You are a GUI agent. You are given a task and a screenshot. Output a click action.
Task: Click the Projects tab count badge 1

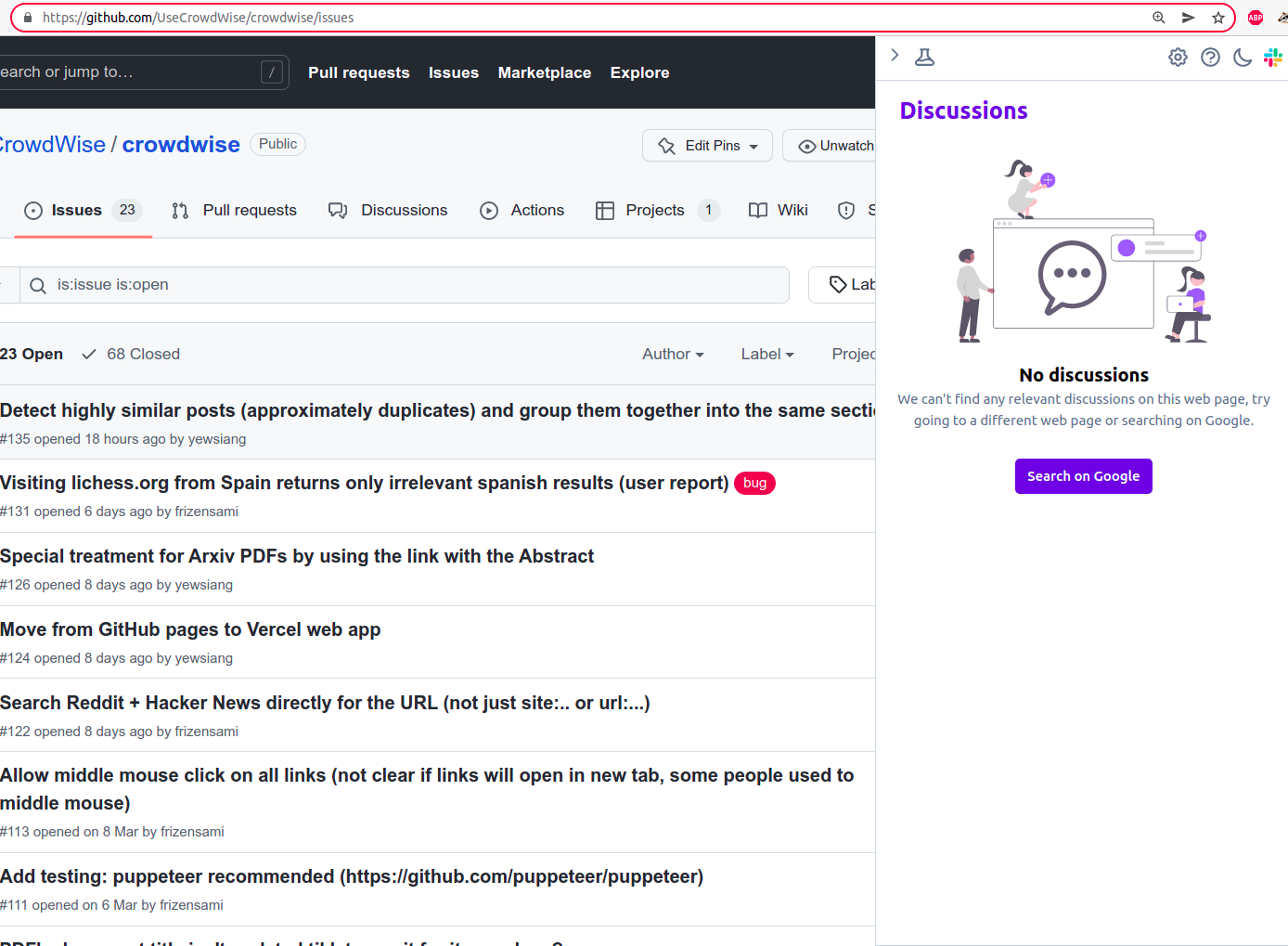pyautogui.click(x=708, y=210)
